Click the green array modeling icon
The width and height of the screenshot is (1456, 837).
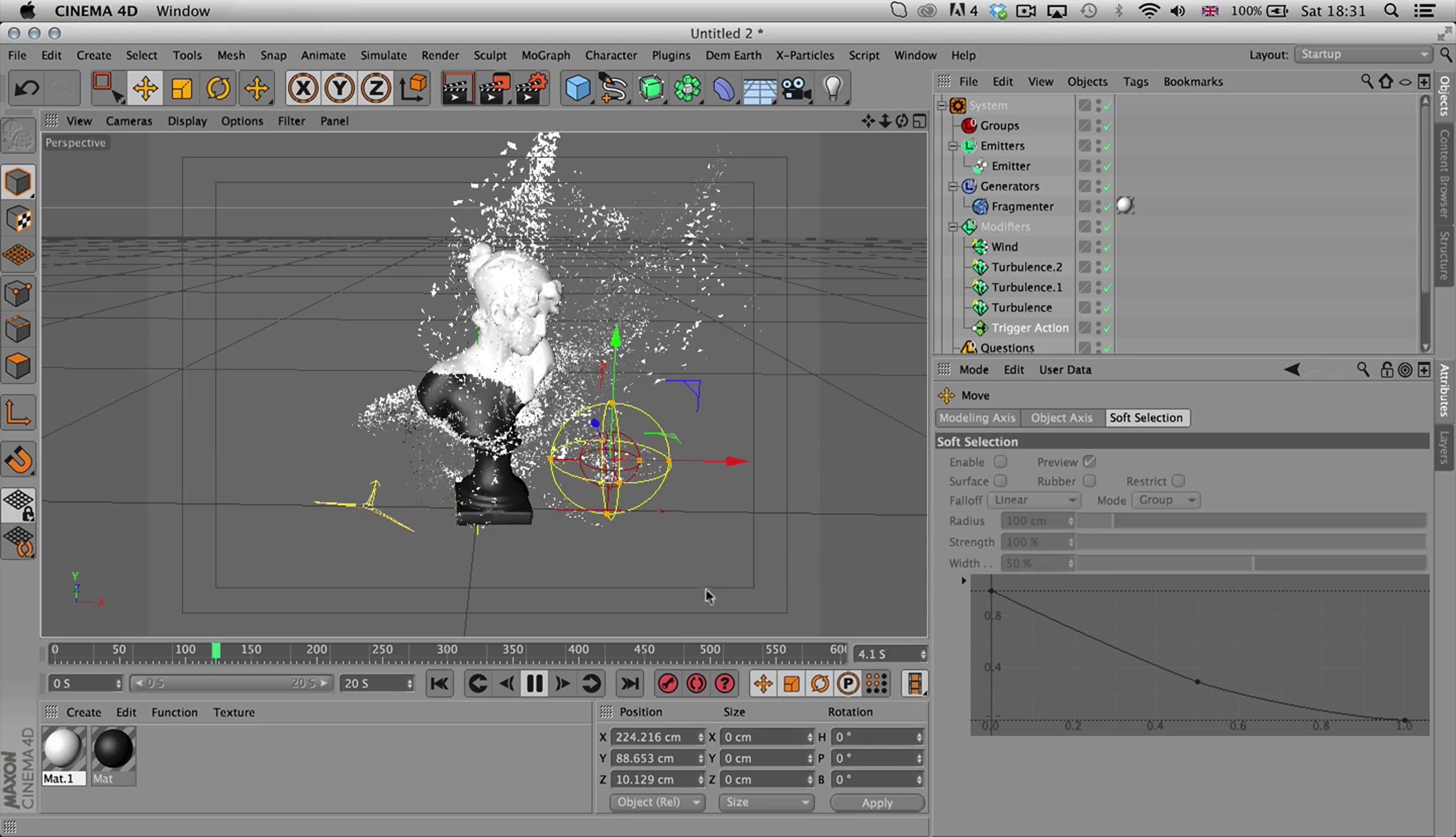pyautogui.click(x=687, y=89)
